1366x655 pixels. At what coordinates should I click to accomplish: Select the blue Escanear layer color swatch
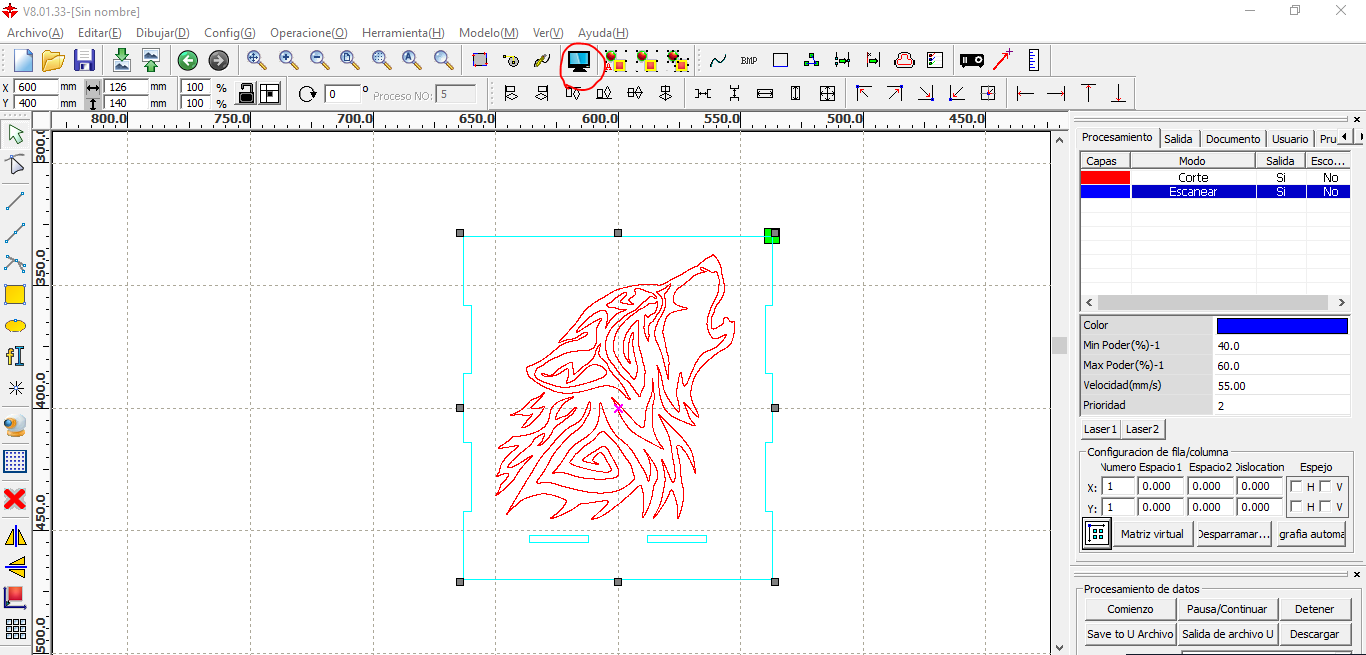(1105, 191)
